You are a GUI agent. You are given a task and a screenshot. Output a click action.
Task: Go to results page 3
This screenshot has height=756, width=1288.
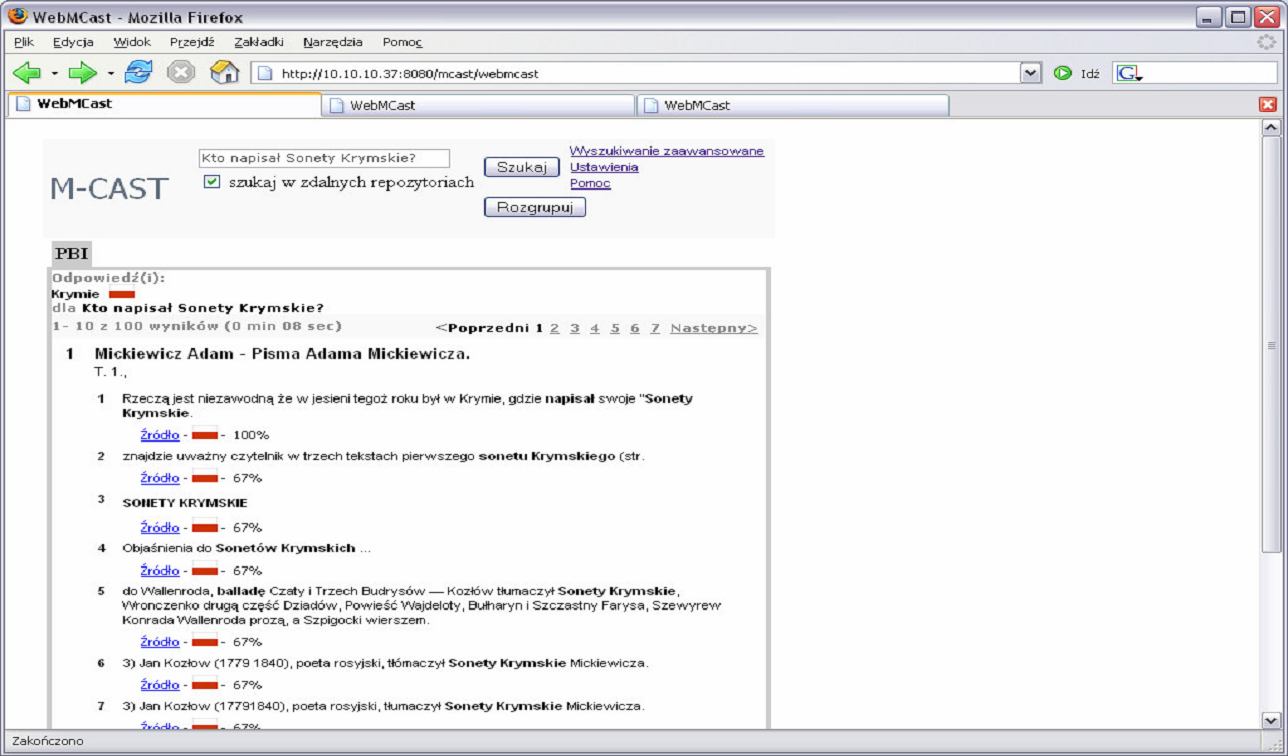pos(574,328)
